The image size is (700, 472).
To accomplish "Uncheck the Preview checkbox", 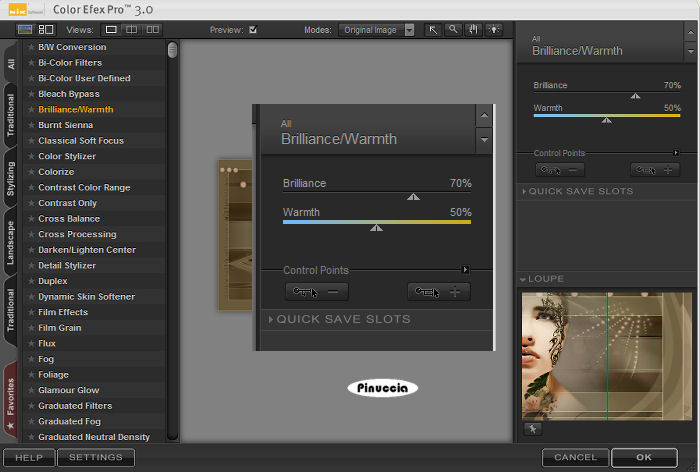I will (x=253, y=29).
